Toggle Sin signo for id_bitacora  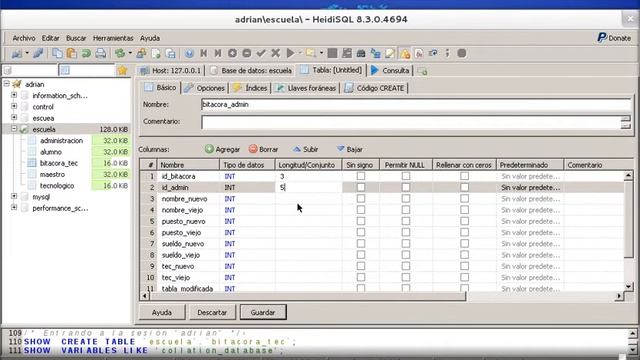(361, 176)
